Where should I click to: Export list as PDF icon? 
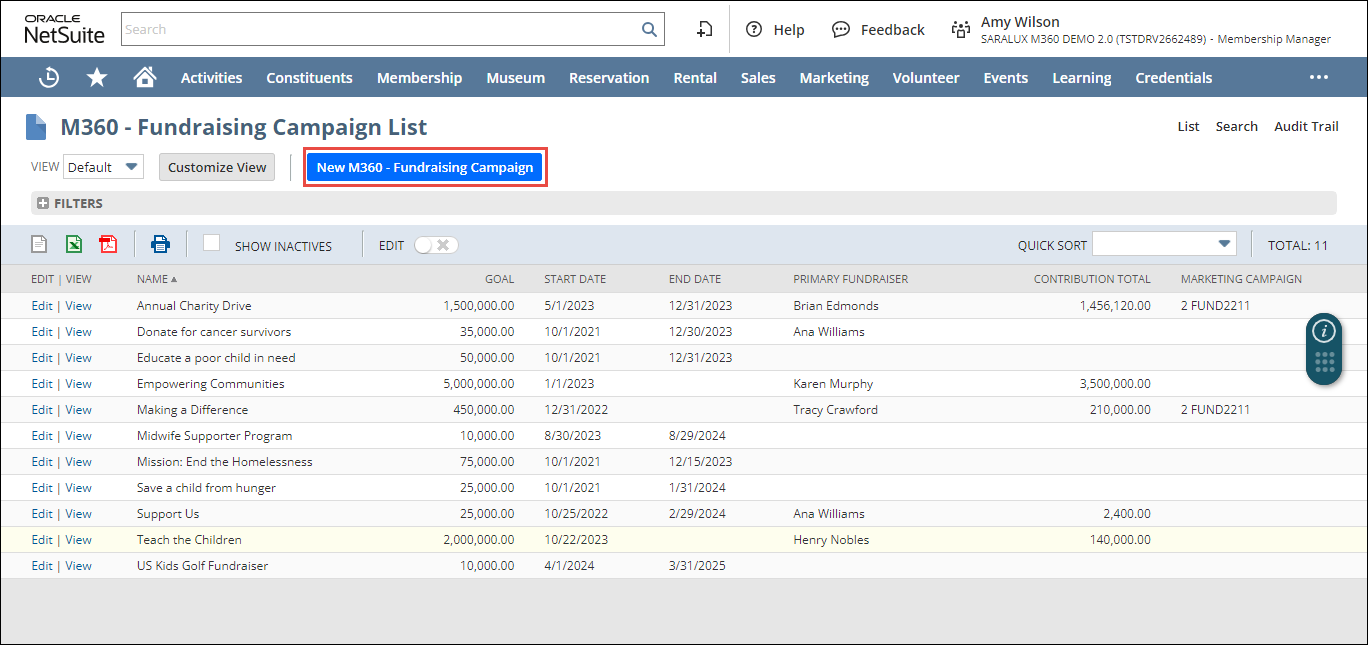[108, 244]
